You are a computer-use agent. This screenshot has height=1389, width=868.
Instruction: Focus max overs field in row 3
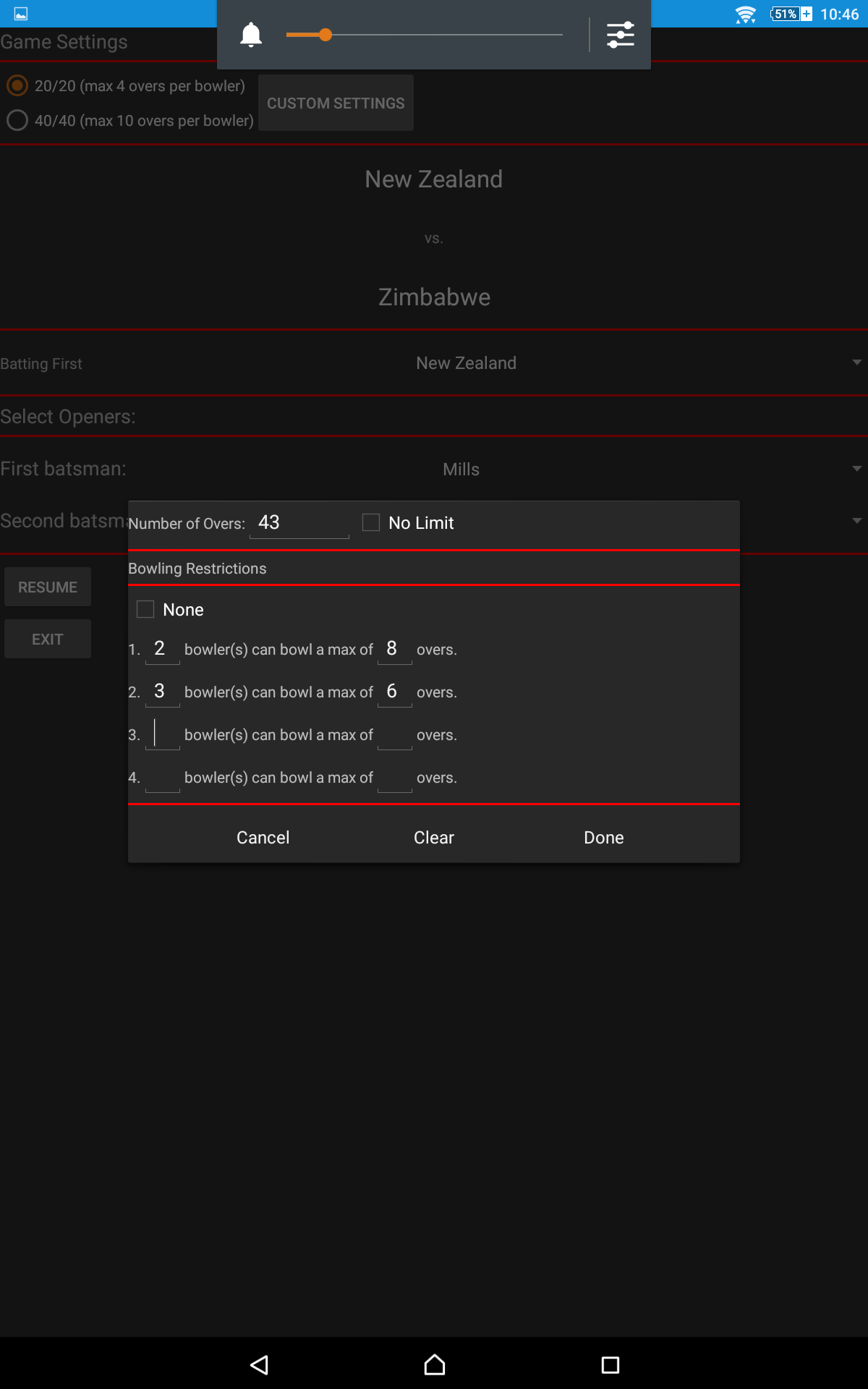tap(395, 734)
